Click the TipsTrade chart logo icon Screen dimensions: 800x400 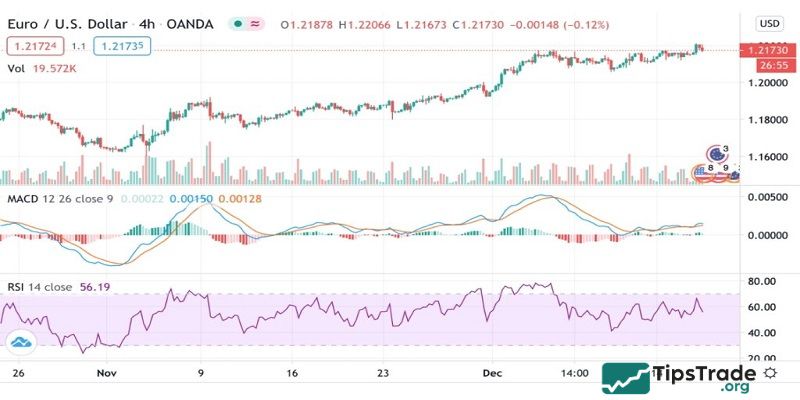tap(627, 379)
